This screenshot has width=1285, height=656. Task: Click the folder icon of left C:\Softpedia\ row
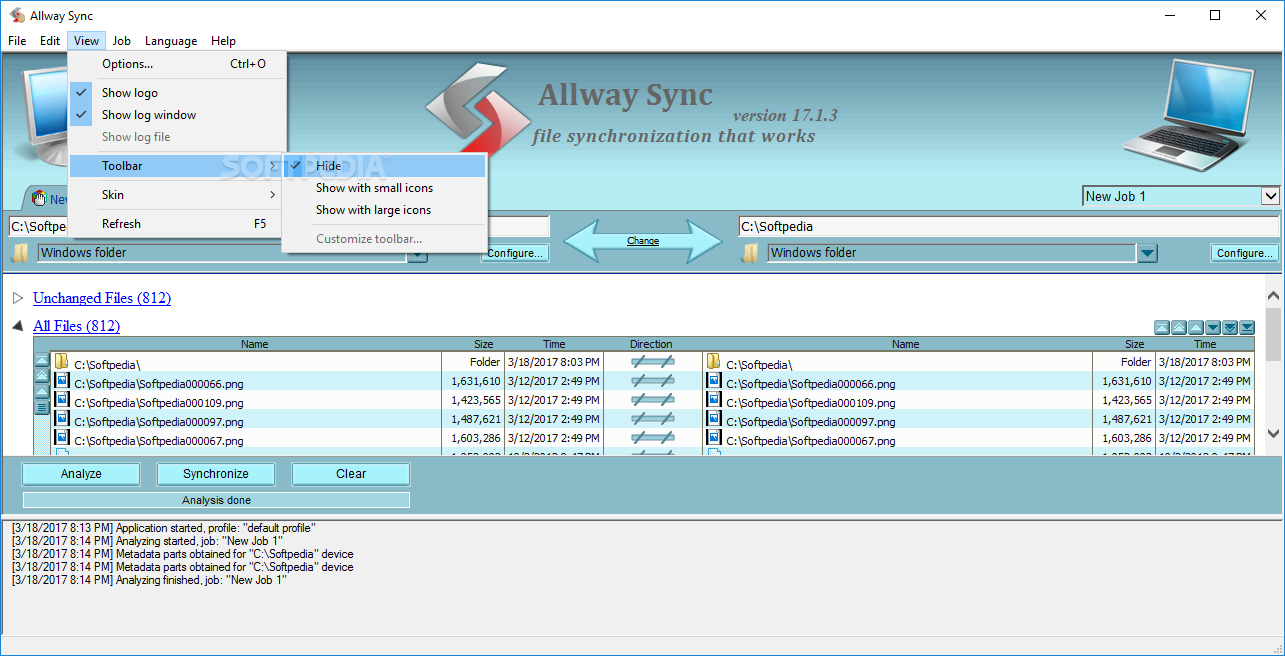(61, 361)
